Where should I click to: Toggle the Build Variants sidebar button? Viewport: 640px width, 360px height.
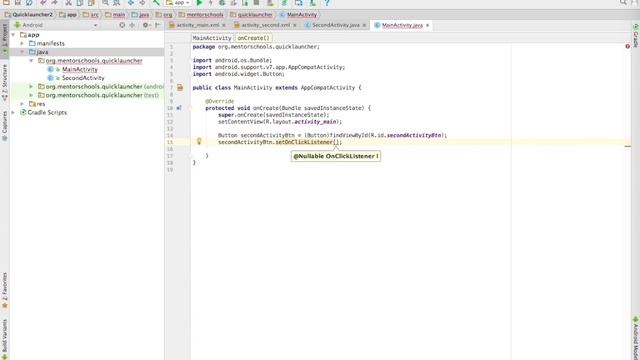click(4, 339)
